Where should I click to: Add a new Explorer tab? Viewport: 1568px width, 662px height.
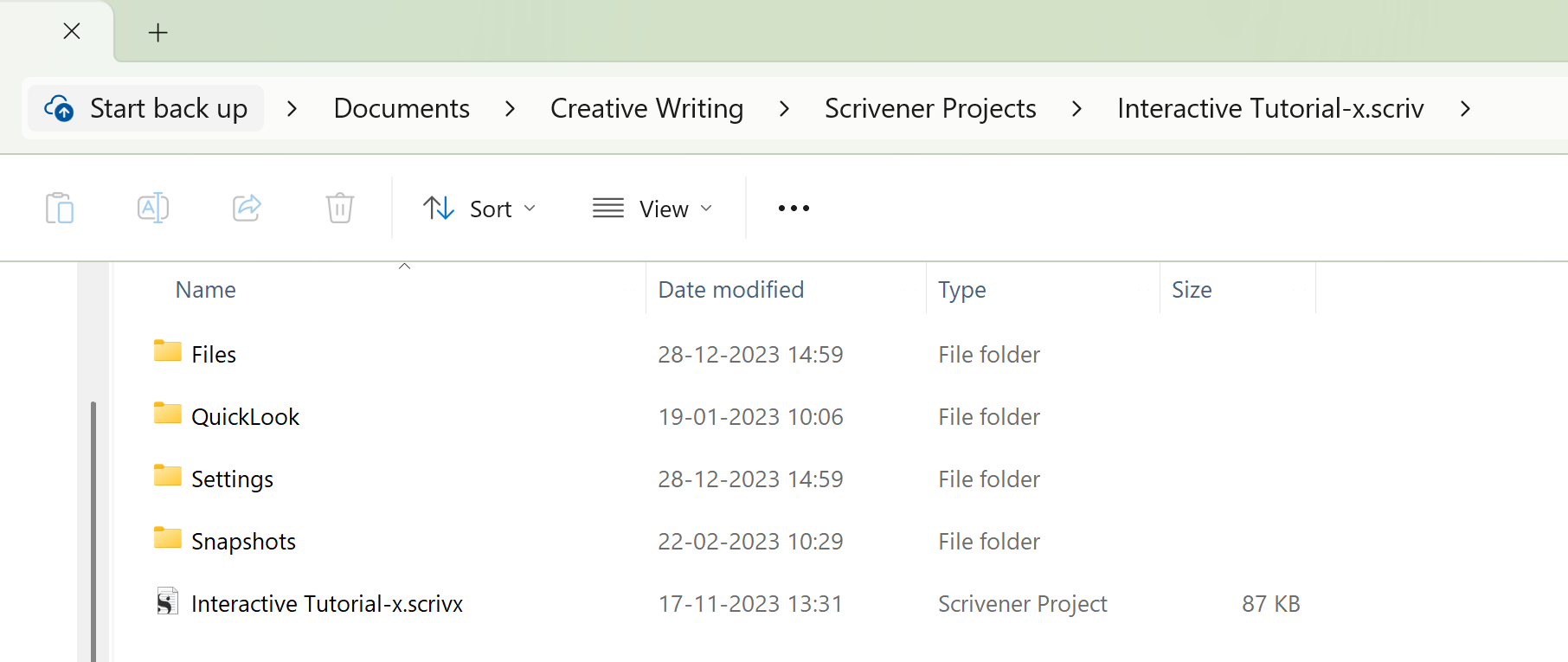point(157,33)
